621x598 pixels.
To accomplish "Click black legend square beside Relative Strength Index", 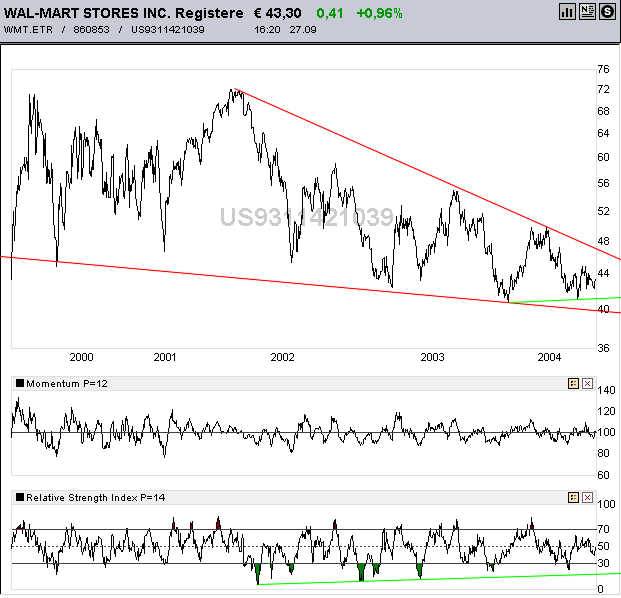I will [x=20, y=497].
